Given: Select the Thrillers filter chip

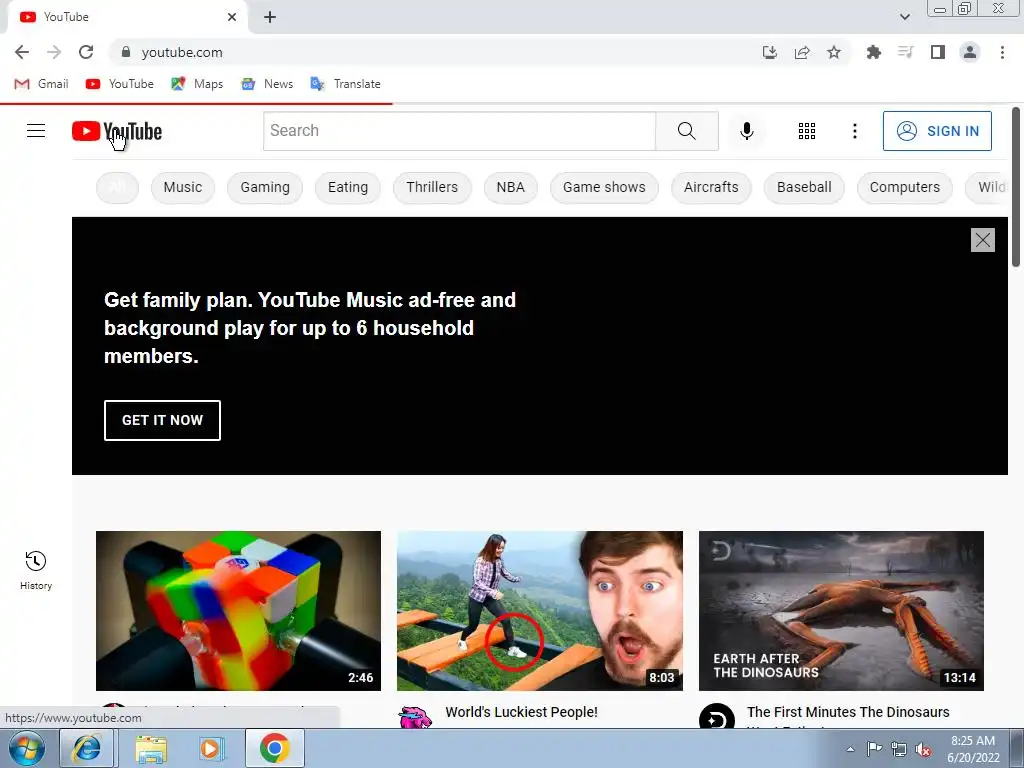Looking at the screenshot, I should (432, 187).
